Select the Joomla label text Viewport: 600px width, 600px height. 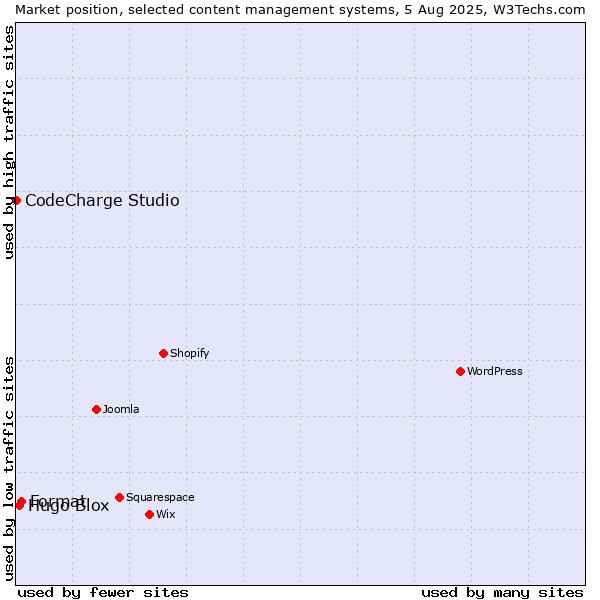tap(121, 409)
